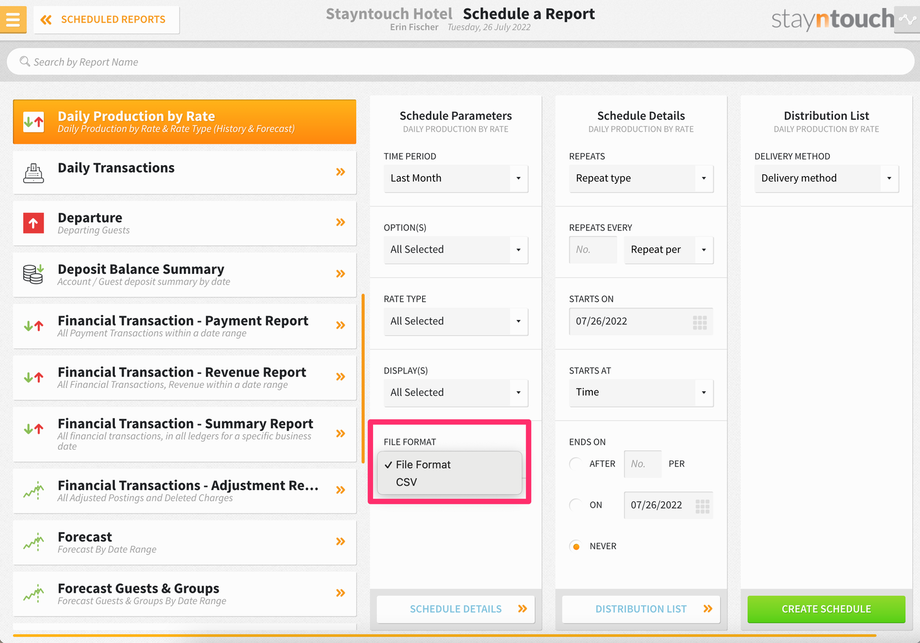Click the Daily Production by Rate arrows icon
Screen dimensions: 920x643
point(33,122)
